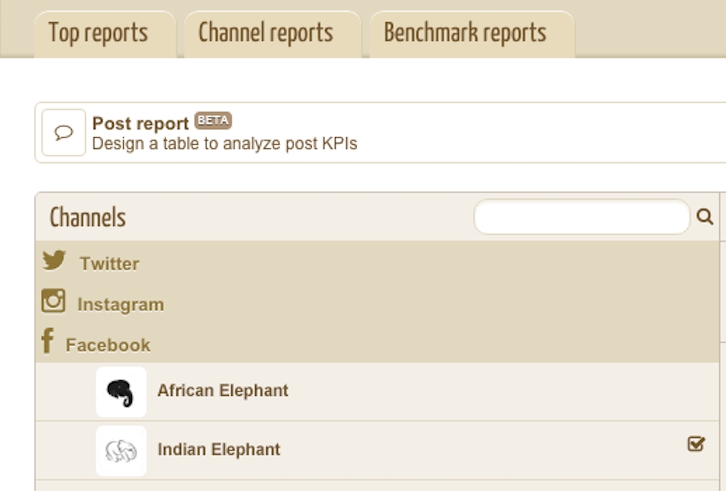The image size is (726, 491).
Task: Open the Post report link
Action: (x=140, y=123)
